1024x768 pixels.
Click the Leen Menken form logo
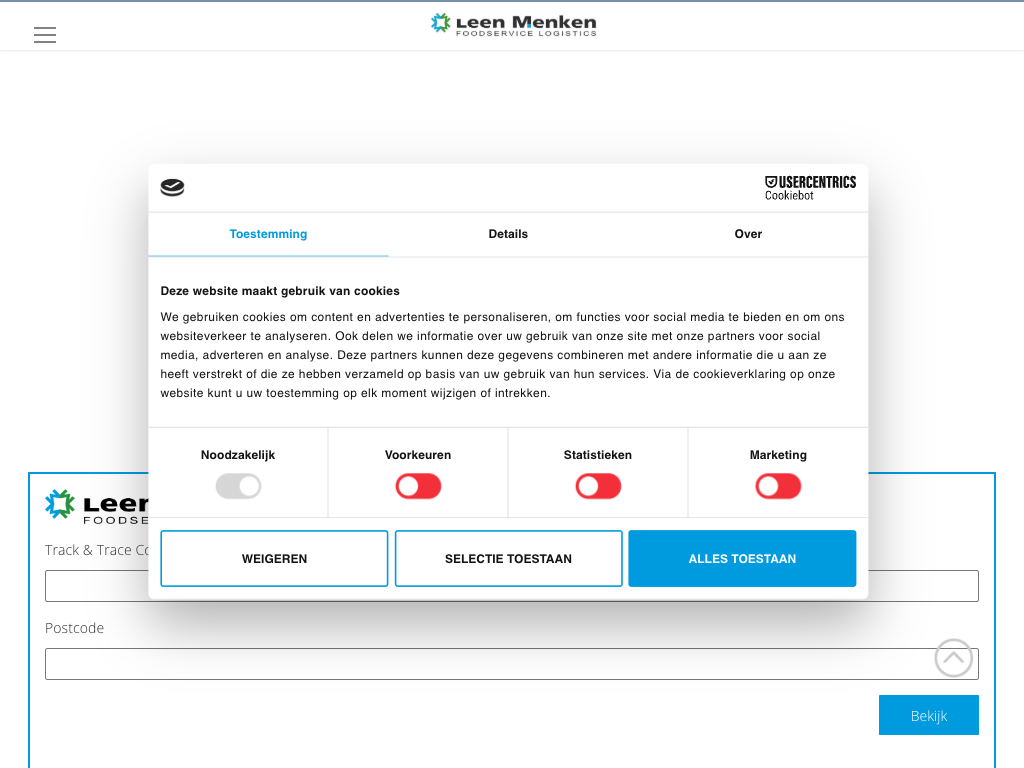tap(95, 505)
